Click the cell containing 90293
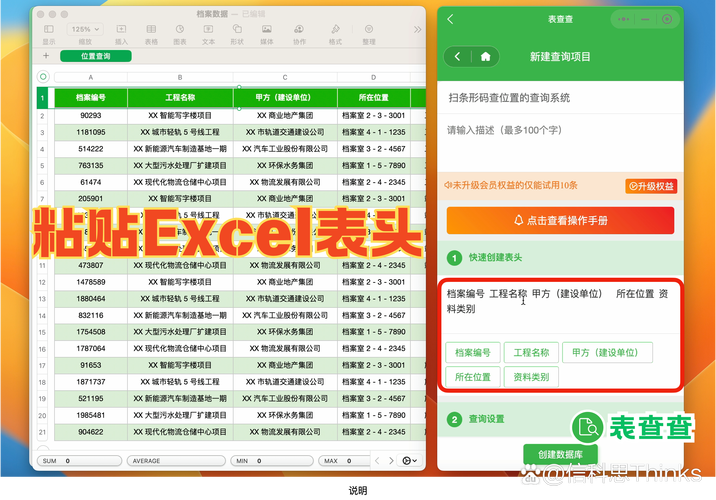The width and height of the screenshot is (716, 500). (x=91, y=116)
